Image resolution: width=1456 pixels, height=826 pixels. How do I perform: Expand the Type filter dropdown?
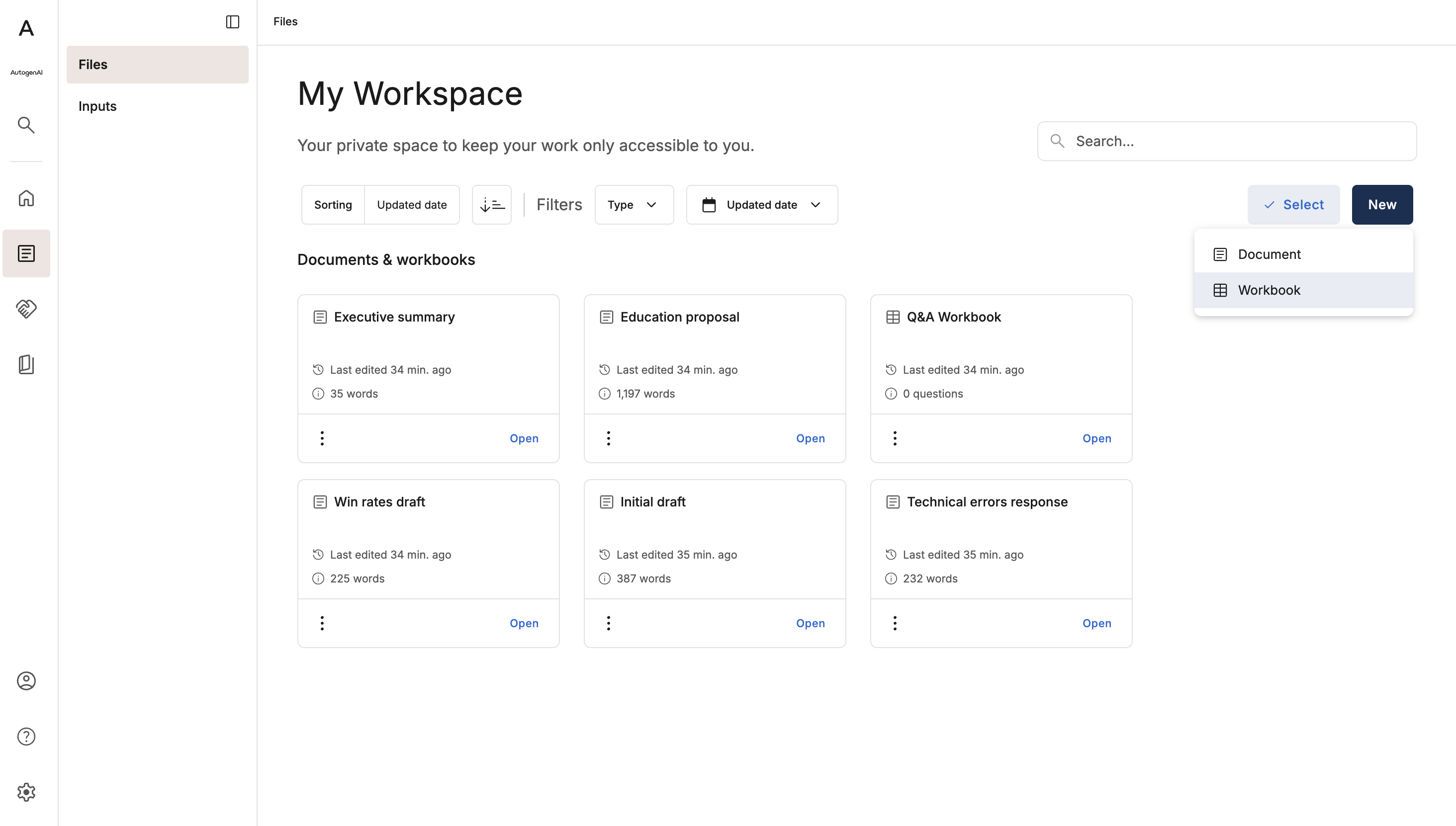(x=634, y=204)
